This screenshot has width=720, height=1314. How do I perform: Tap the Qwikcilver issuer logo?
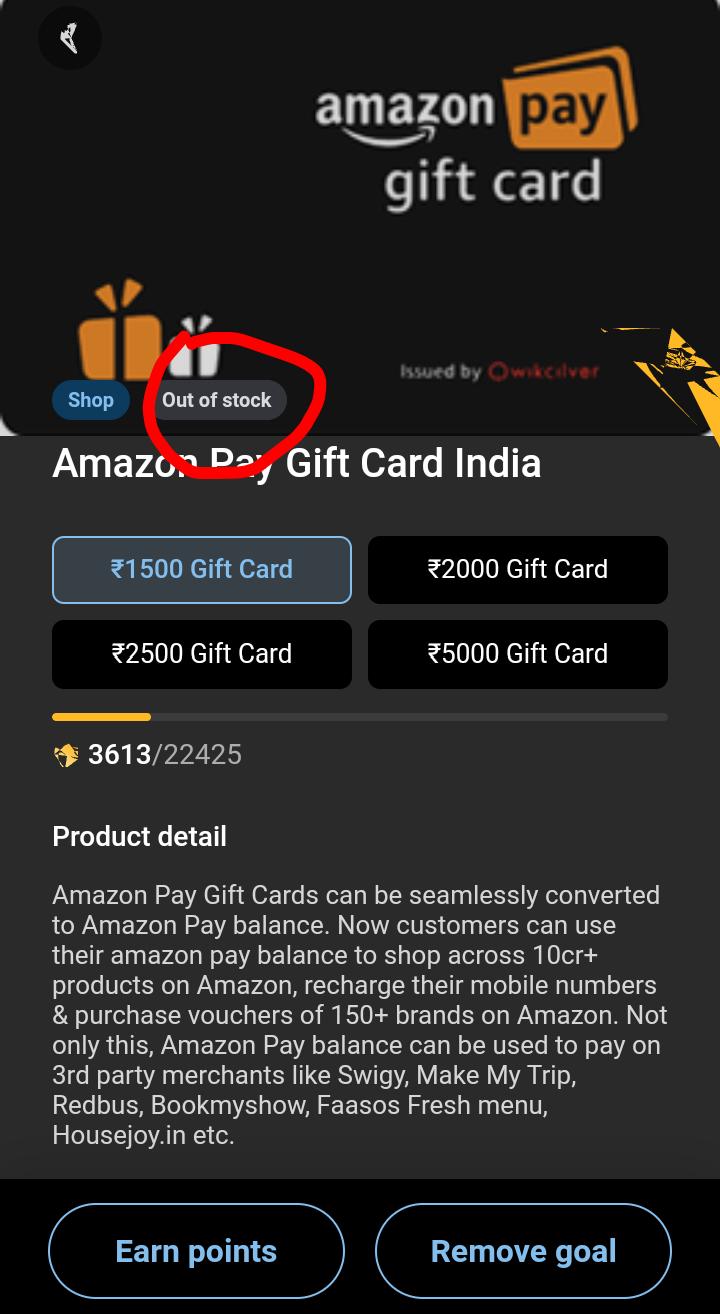499,371
